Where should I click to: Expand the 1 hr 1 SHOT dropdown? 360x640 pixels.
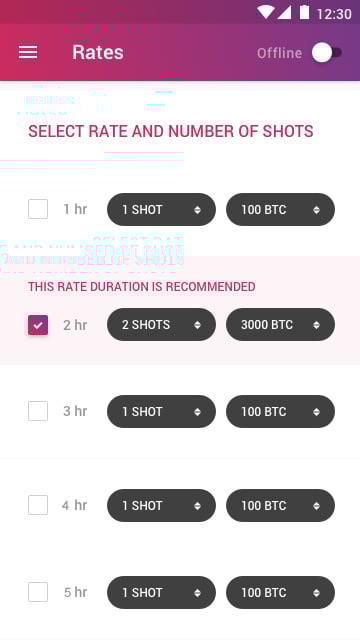pos(161,209)
